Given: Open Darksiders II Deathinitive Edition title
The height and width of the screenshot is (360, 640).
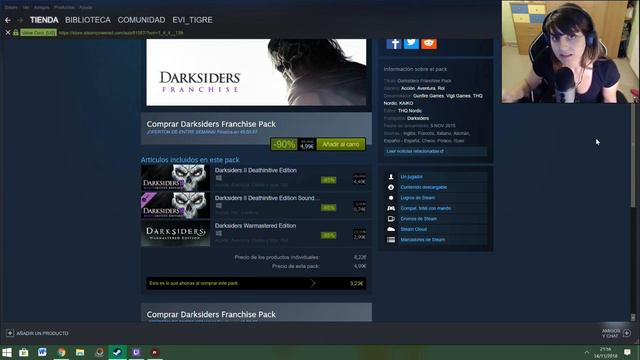Looking at the screenshot, I should [x=256, y=170].
